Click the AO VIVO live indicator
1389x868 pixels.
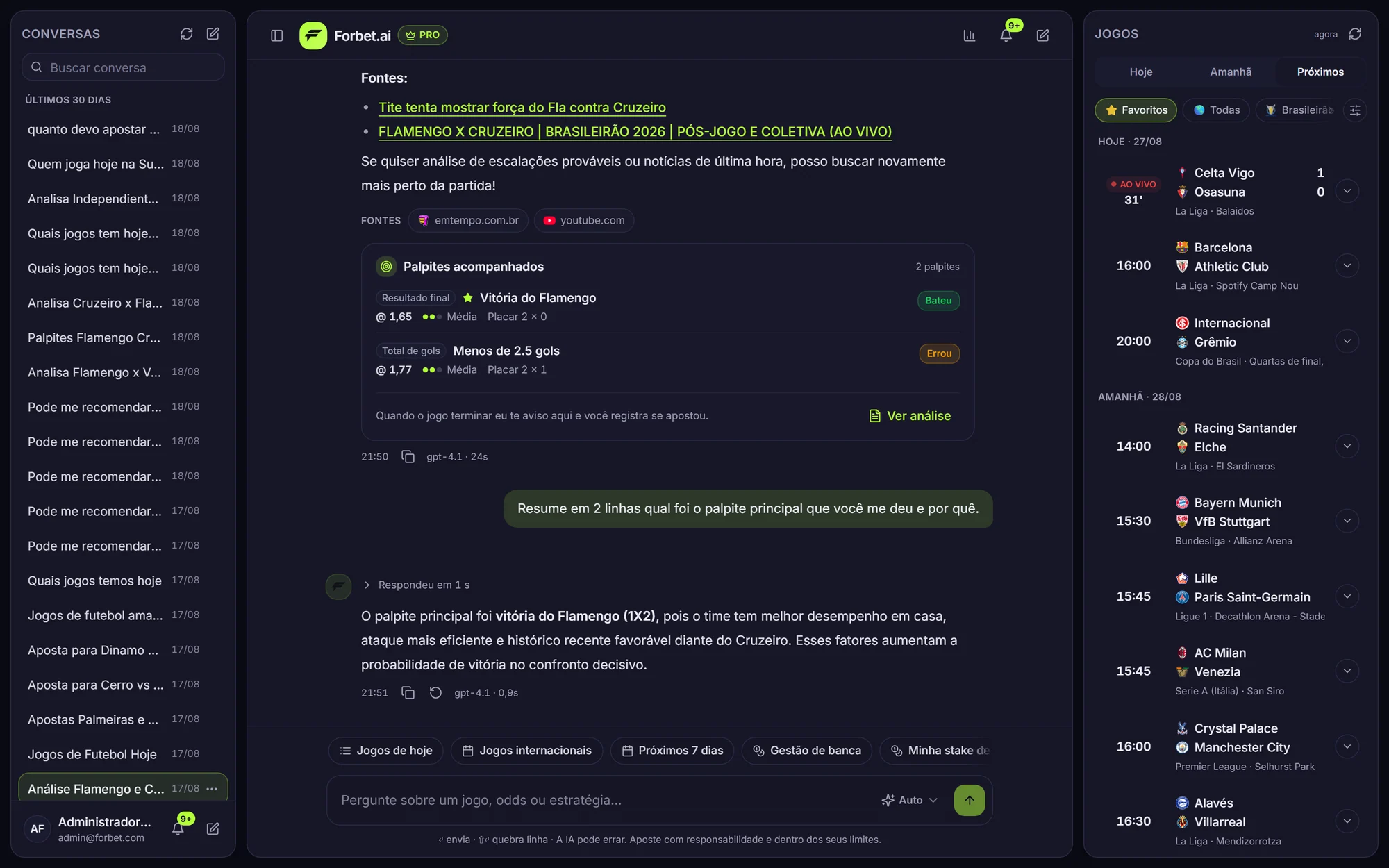pos(1133,184)
